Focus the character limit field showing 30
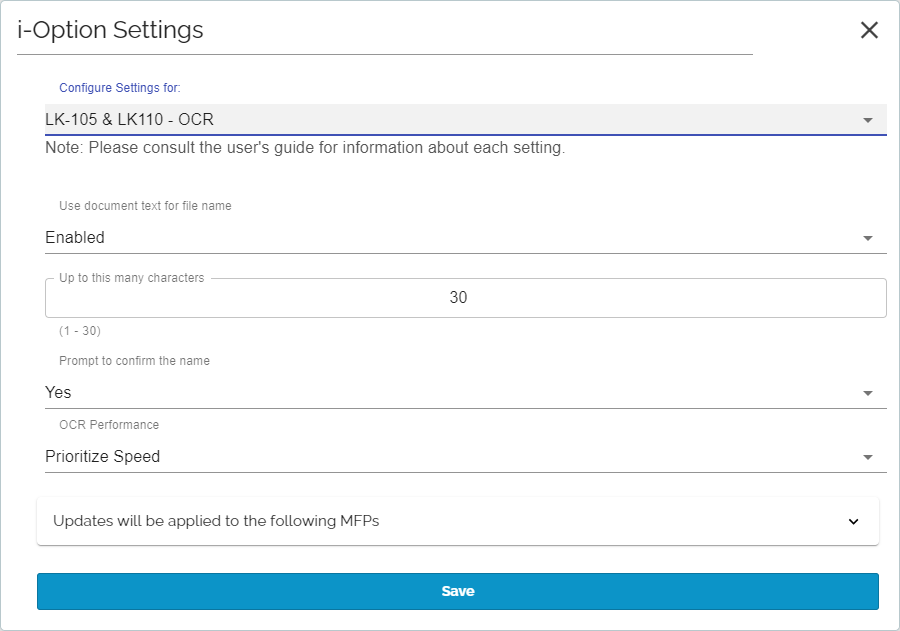Viewport: 900px width, 631px height. click(465, 297)
